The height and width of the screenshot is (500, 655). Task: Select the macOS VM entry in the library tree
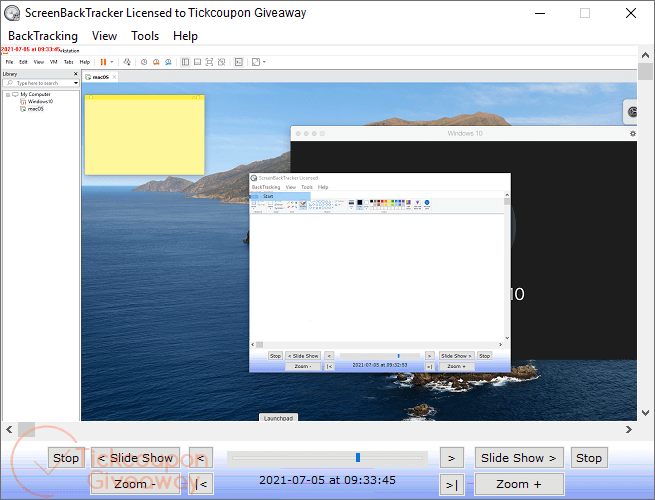[36, 109]
